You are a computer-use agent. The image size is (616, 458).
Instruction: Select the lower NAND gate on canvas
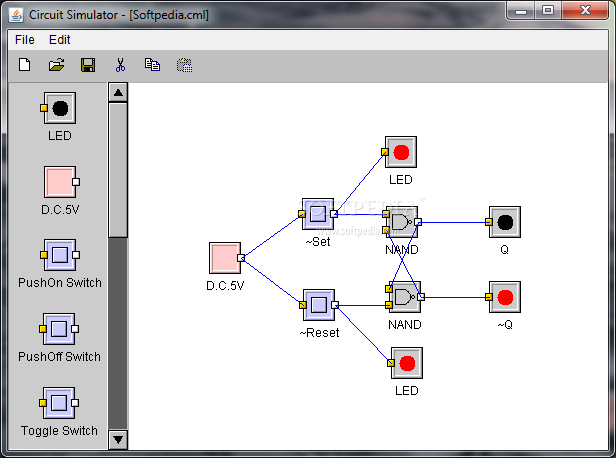click(x=404, y=297)
